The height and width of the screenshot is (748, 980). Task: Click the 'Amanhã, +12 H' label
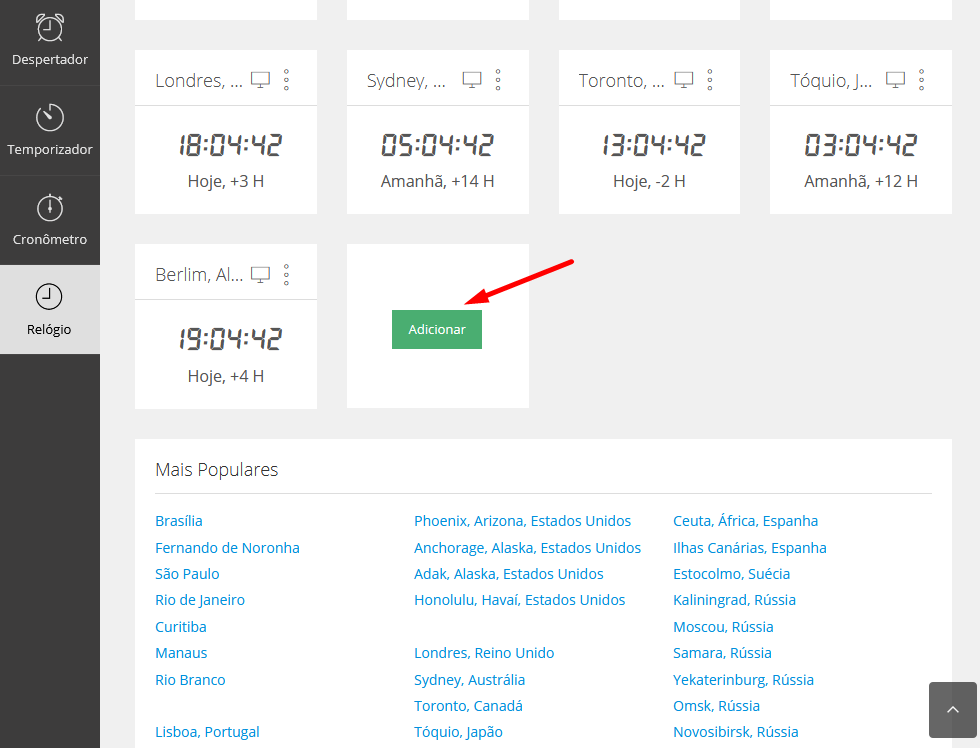pos(861,181)
